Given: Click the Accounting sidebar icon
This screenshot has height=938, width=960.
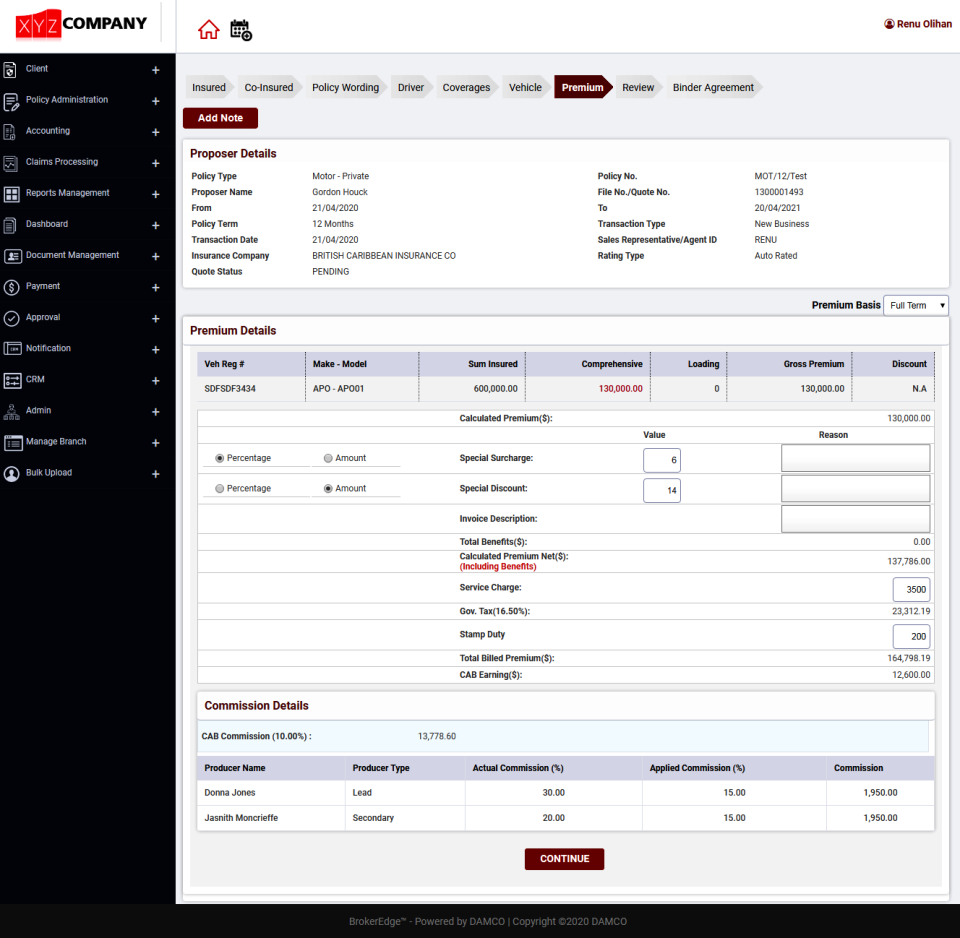Looking at the screenshot, I should (12, 130).
